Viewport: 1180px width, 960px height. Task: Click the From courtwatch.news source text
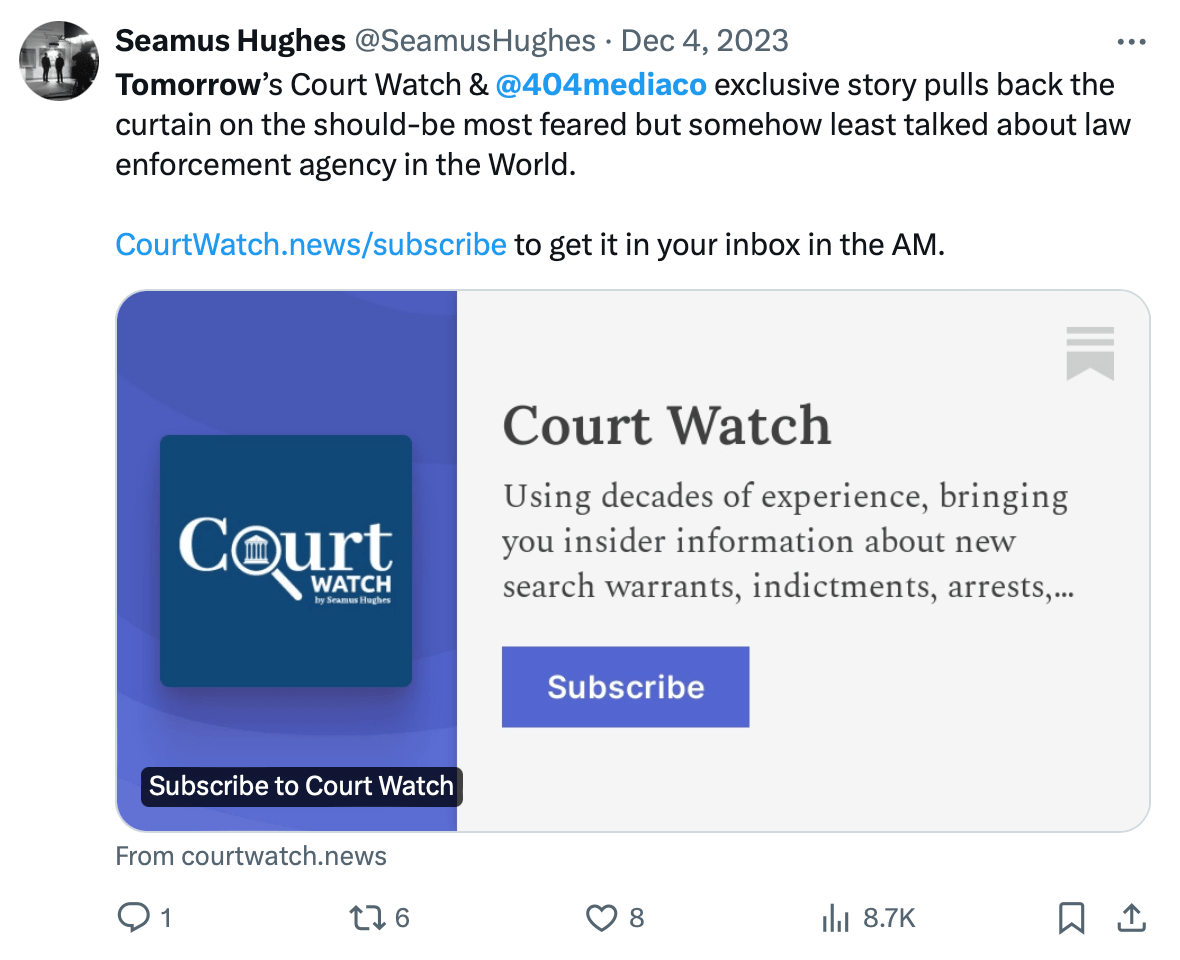251,856
